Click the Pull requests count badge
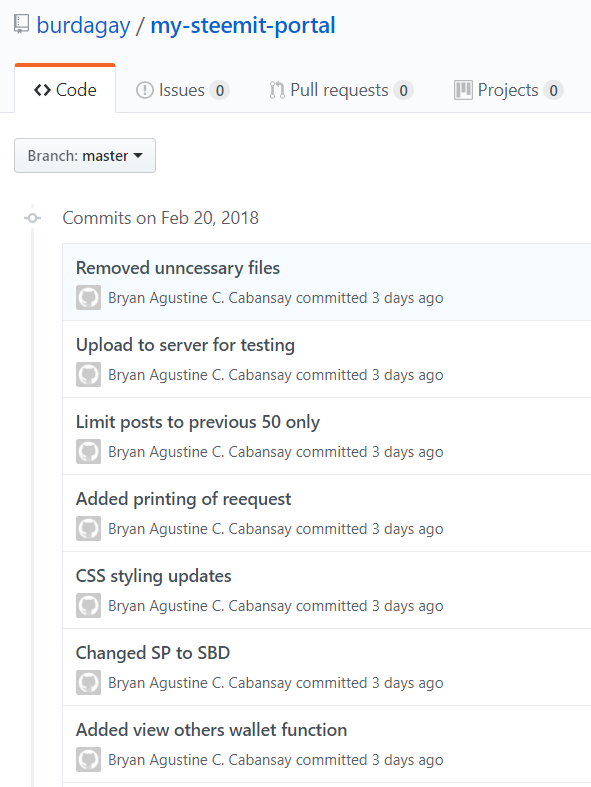This screenshot has height=787, width=591. tap(403, 90)
